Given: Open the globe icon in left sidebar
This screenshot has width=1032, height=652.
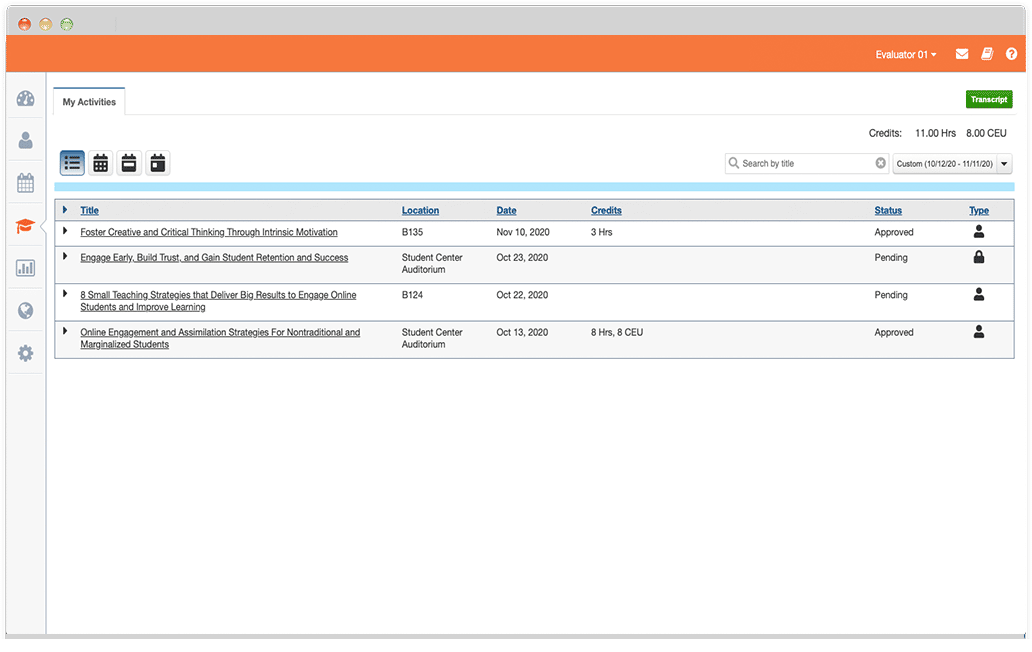Looking at the screenshot, I should click(x=26, y=311).
